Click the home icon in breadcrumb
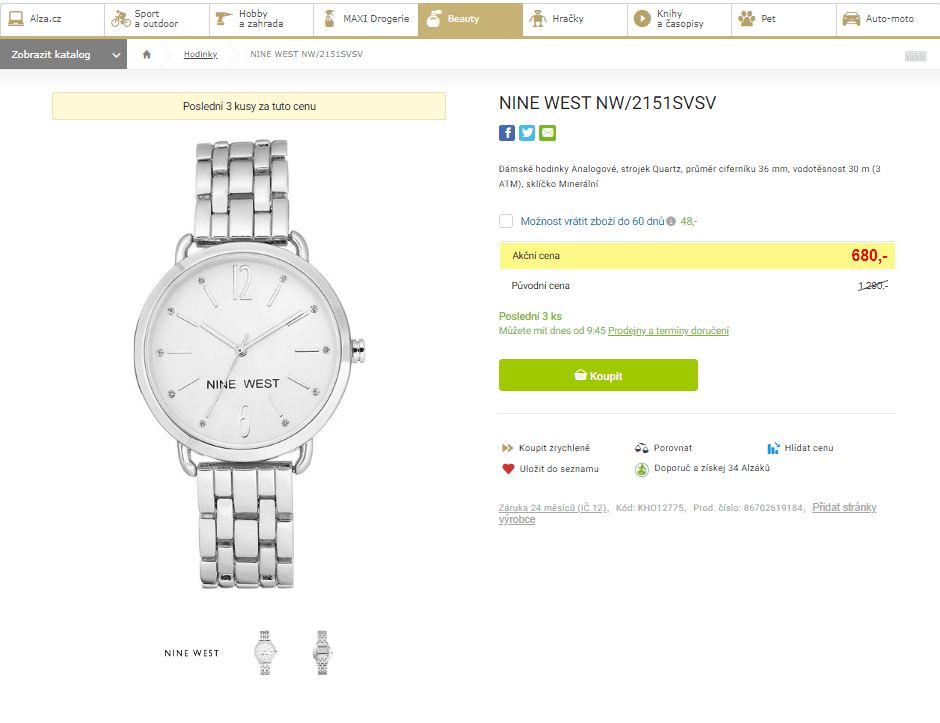Image resolution: width=940 pixels, height=723 pixels. 147,54
